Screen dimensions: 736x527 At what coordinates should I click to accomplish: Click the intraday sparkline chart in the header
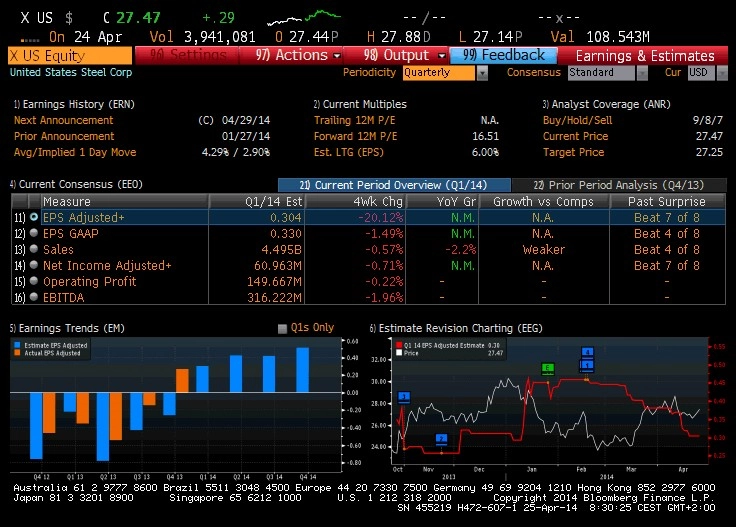click(304, 17)
